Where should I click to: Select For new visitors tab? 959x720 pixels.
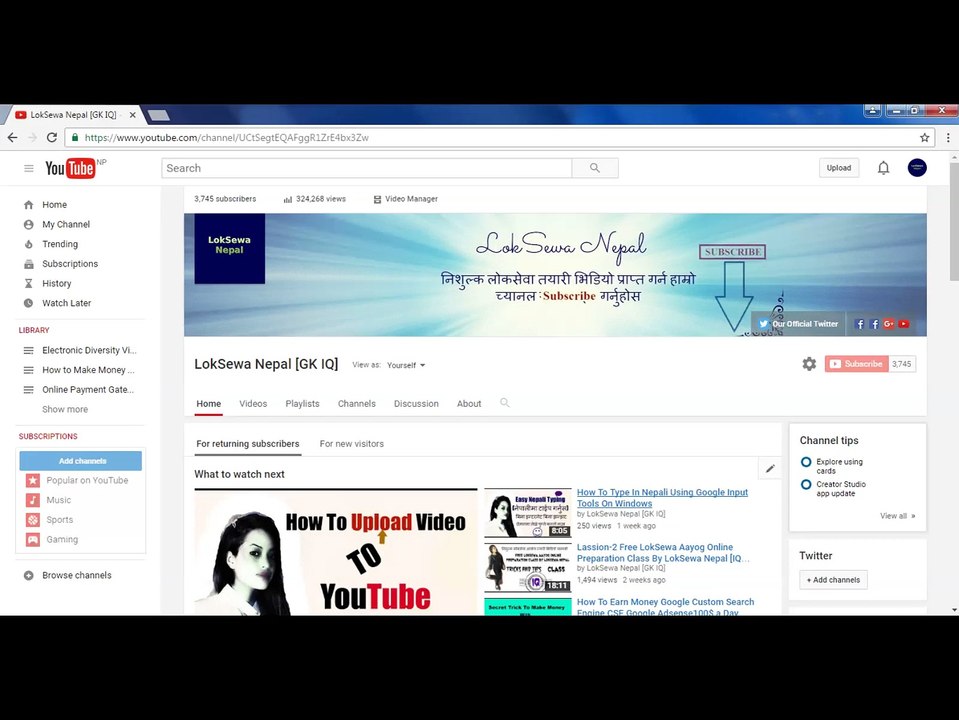tap(352, 444)
